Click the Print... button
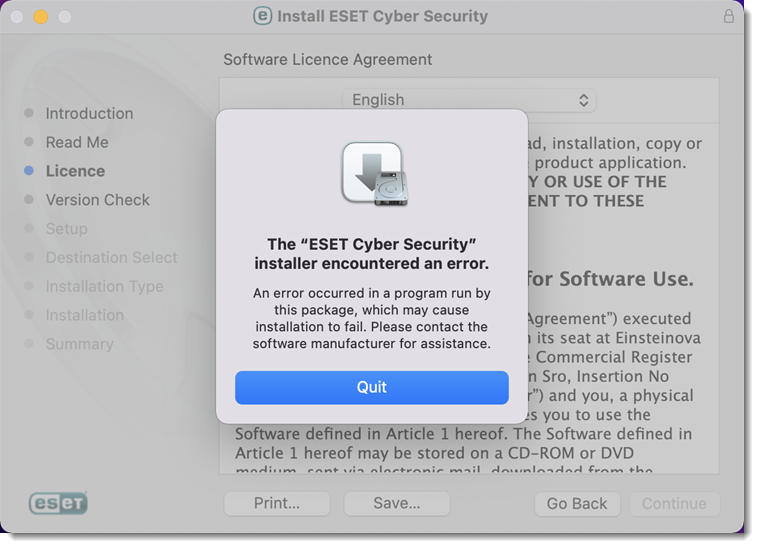Image resolution: width=759 pixels, height=548 pixels. (x=276, y=504)
